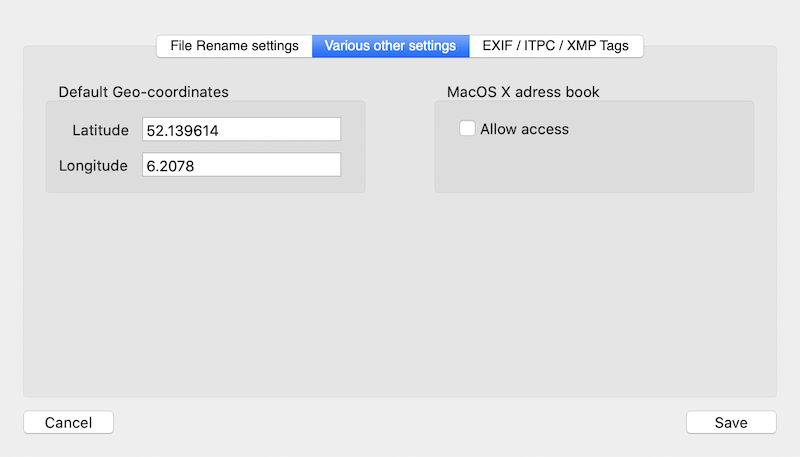Image resolution: width=800 pixels, height=457 pixels.
Task: Focus the Longitude input field
Action: click(x=241, y=166)
